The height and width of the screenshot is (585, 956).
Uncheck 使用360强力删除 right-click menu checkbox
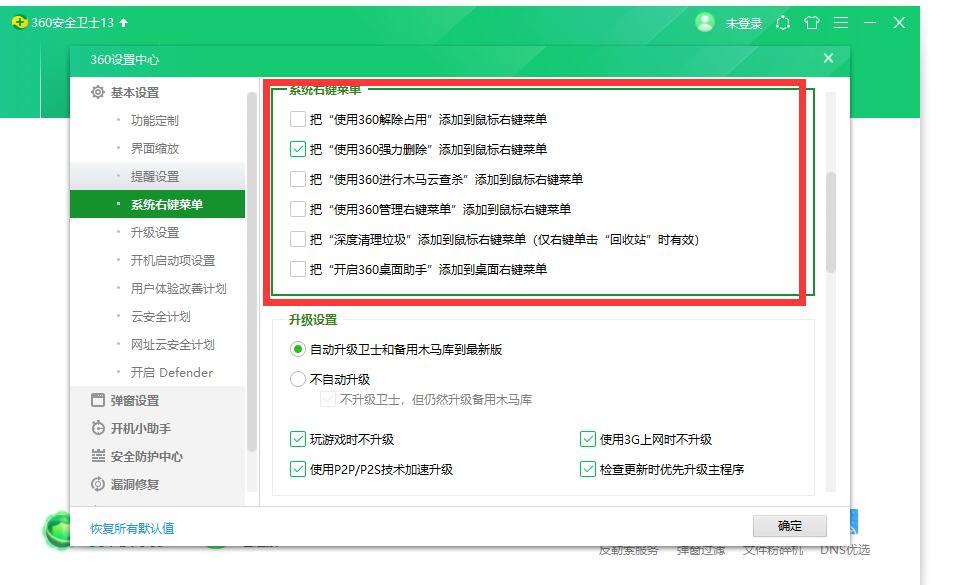[298, 149]
